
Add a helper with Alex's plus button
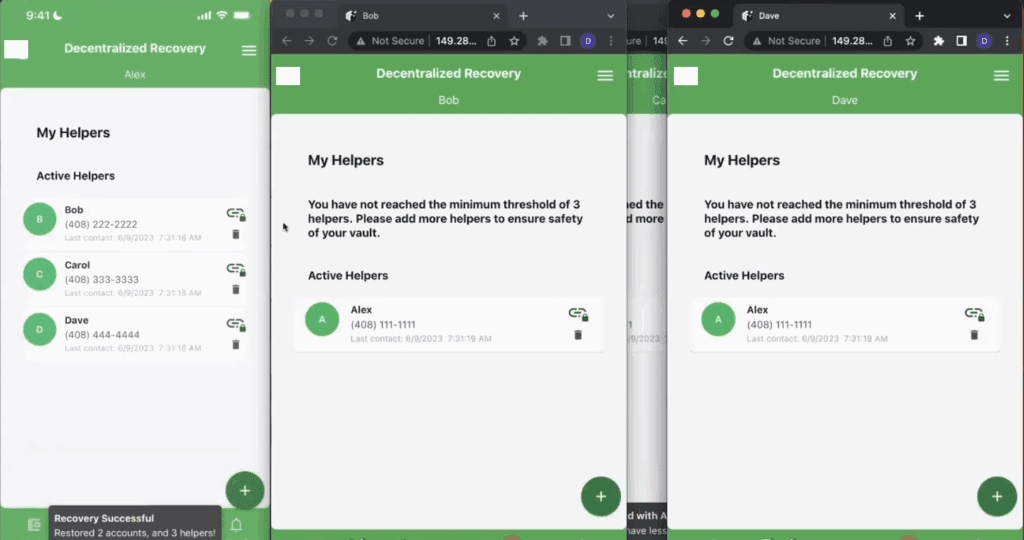244,491
